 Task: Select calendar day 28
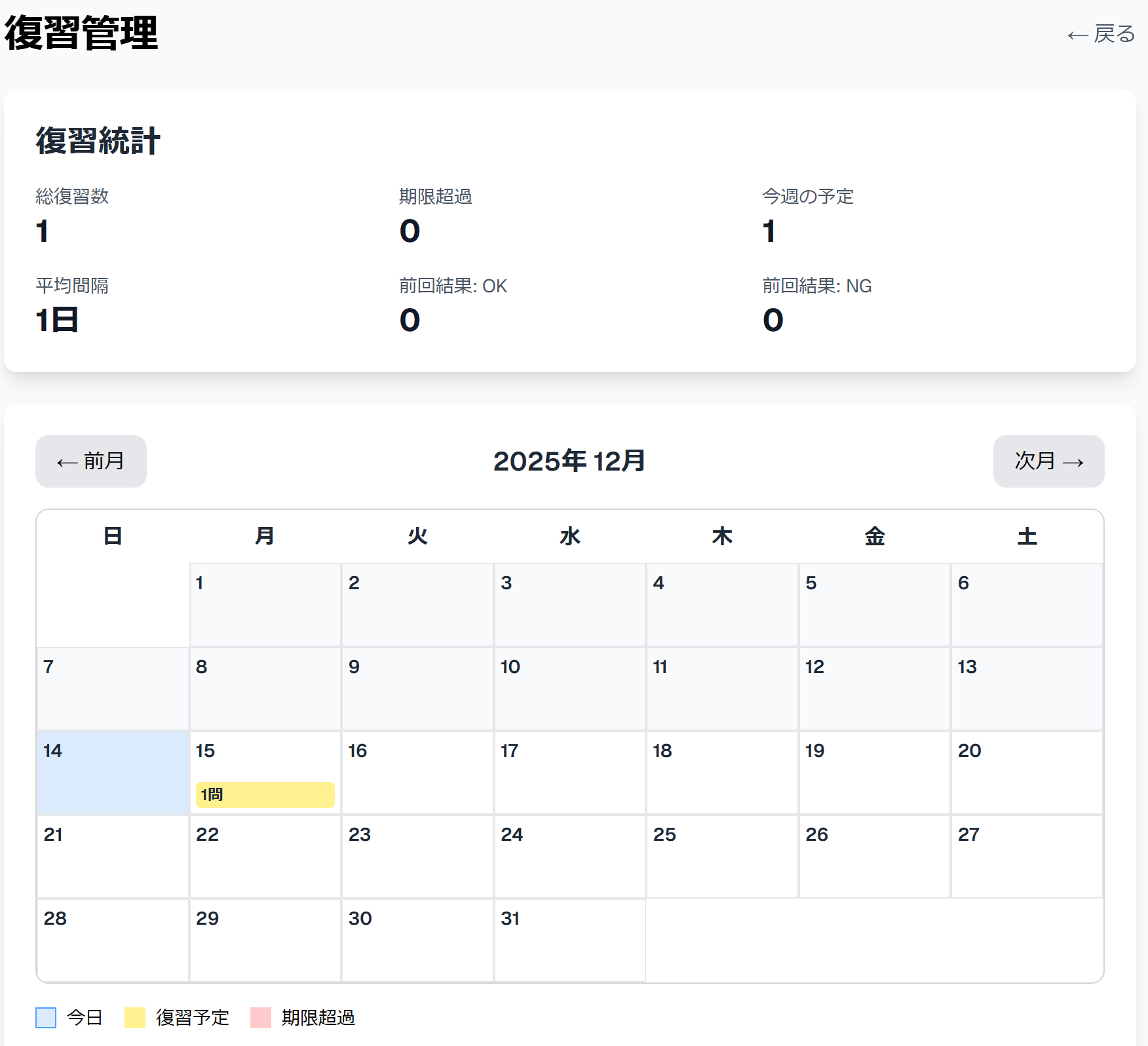[x=113, y=940]
